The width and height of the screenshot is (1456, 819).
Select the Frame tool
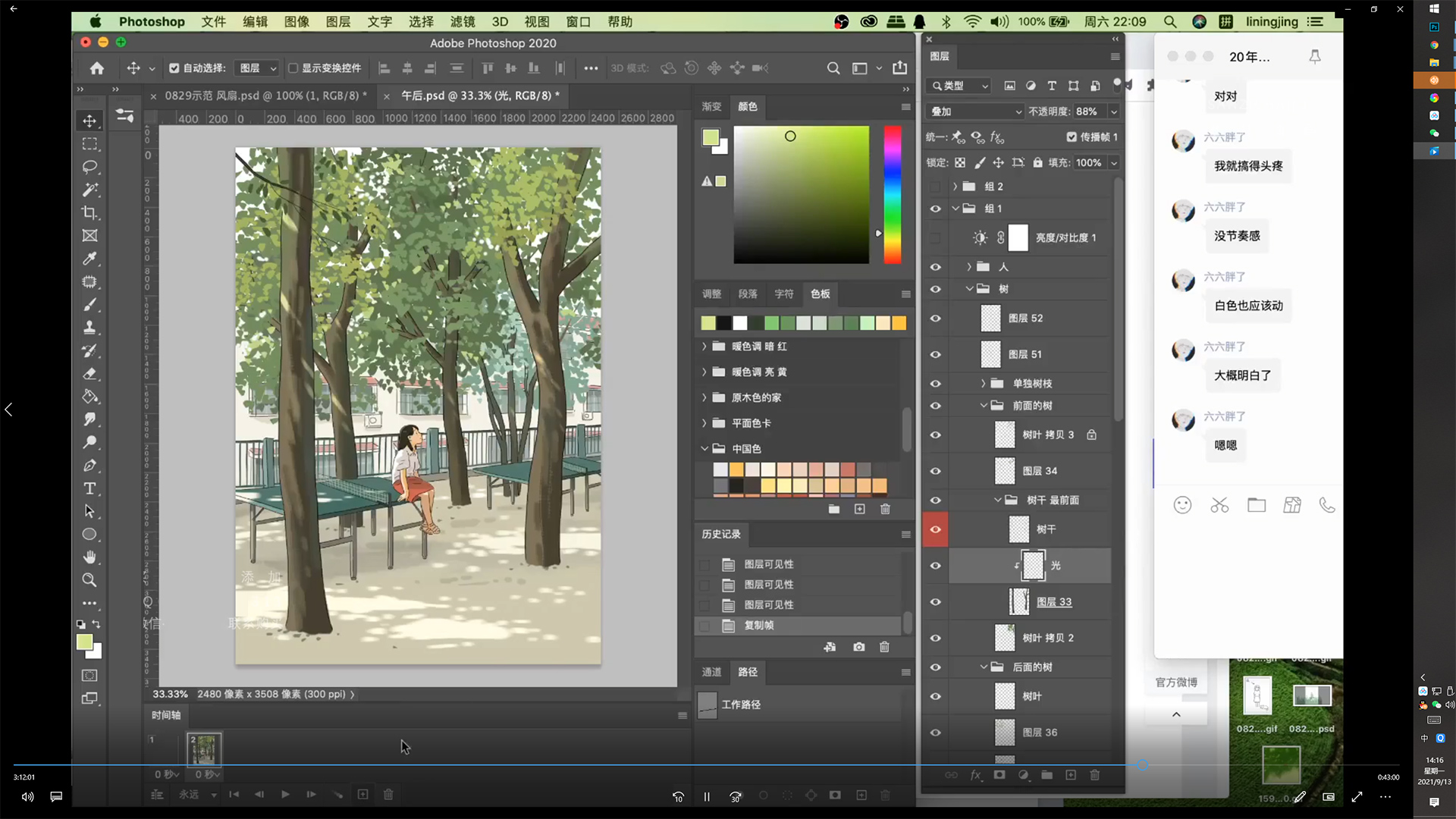pos(89,236)
